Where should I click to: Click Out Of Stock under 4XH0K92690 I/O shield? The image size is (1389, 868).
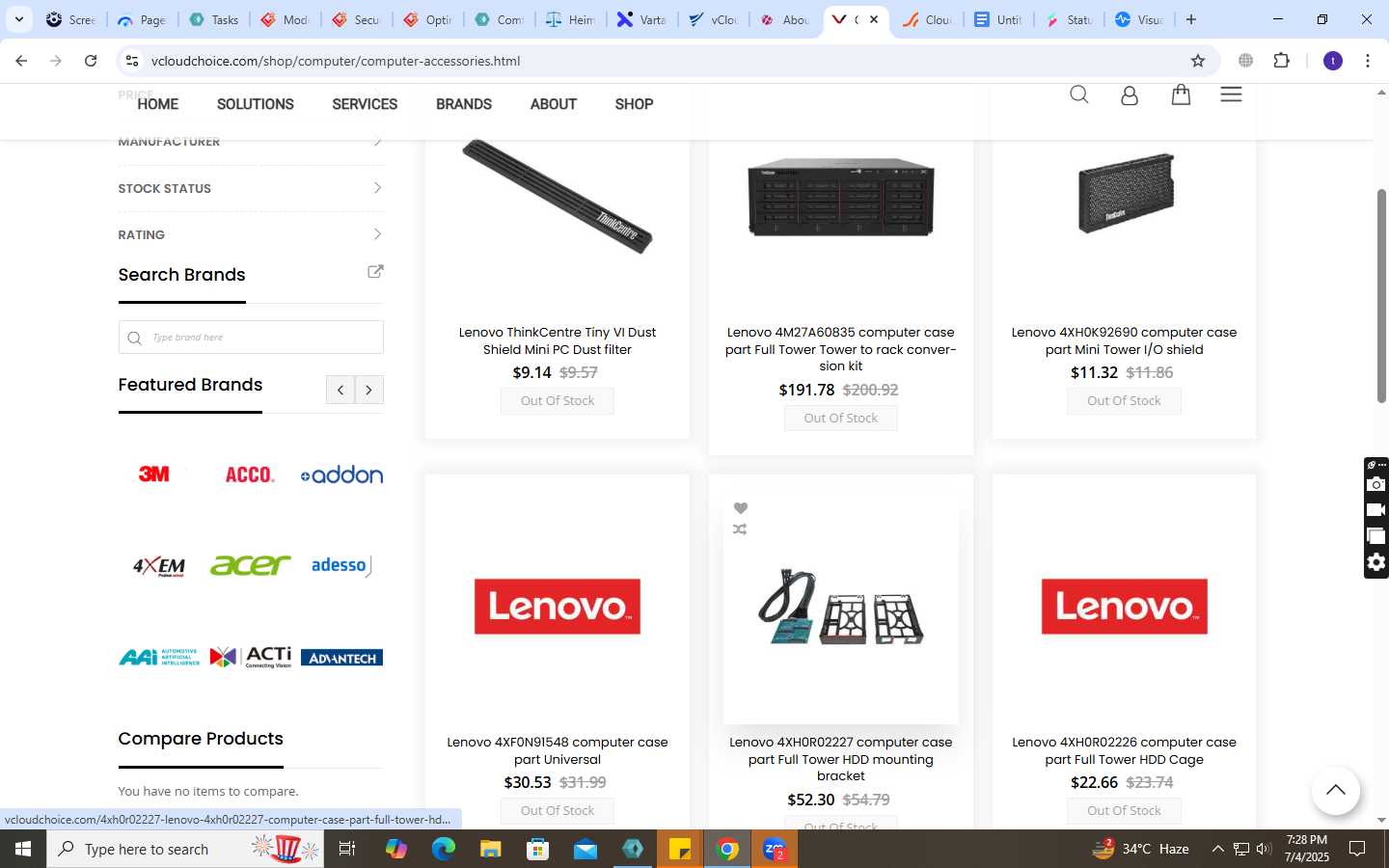pos(1124,401)
